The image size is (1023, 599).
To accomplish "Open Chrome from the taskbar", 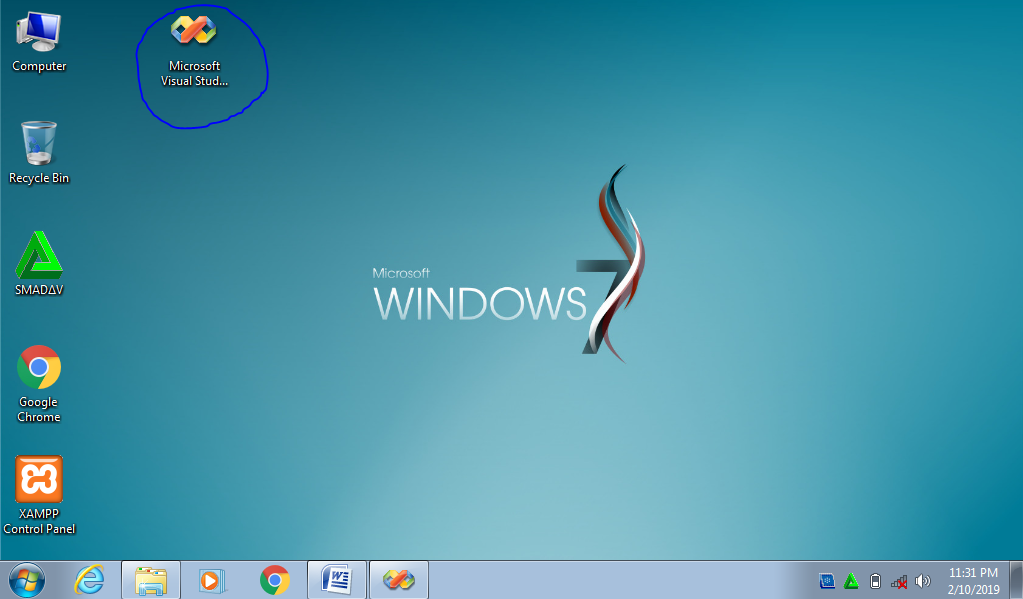I will point(275,580).
